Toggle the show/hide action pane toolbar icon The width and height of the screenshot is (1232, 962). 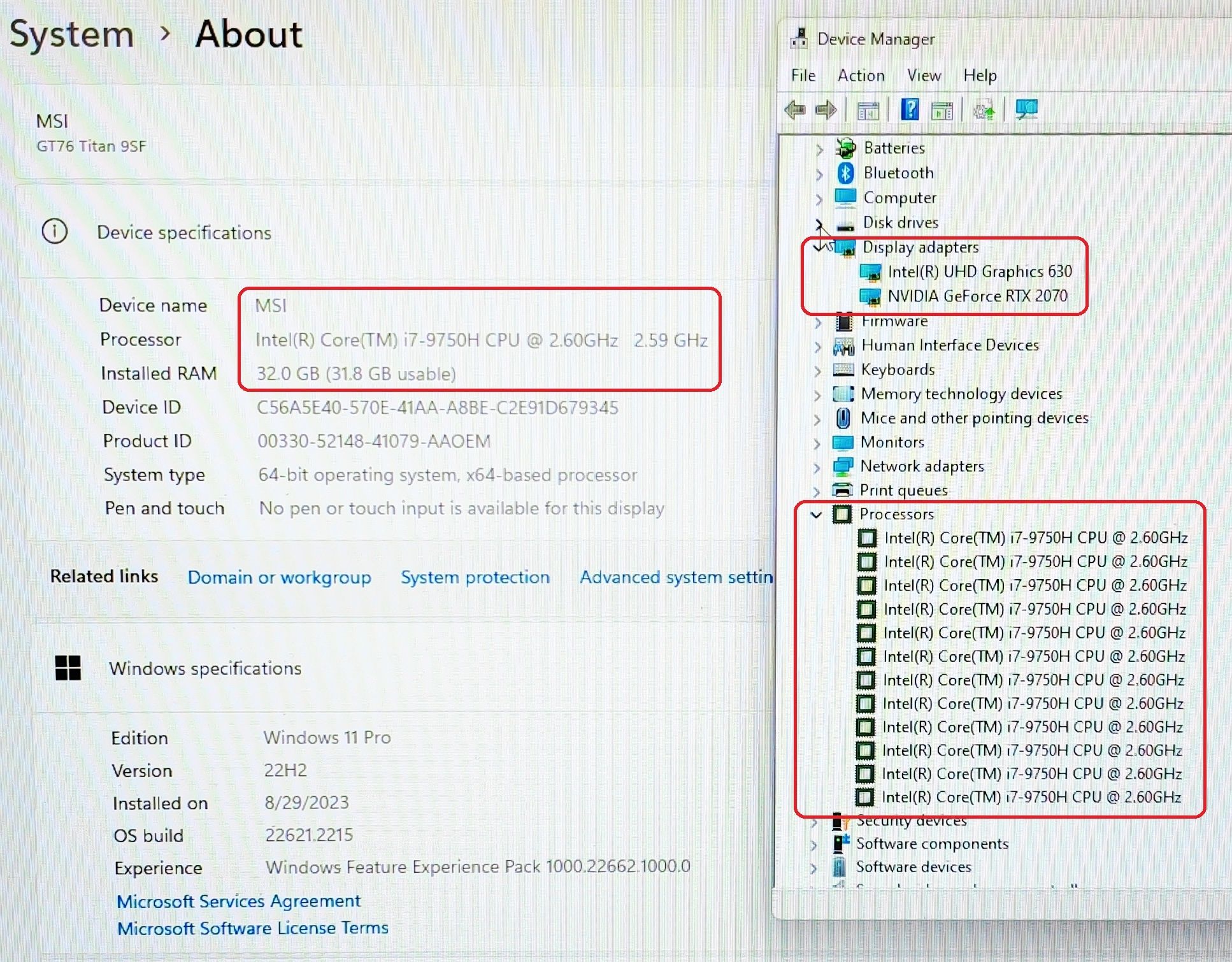[942, 111]
